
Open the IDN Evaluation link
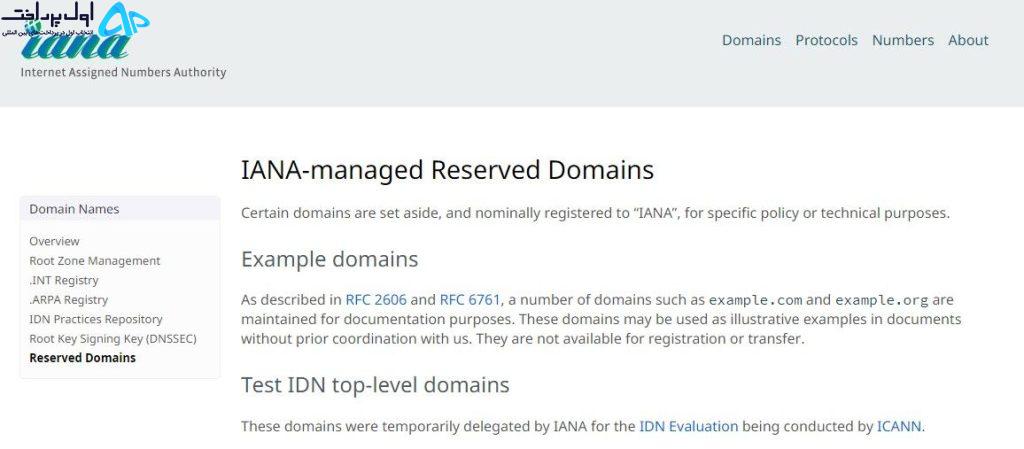(688, 426)
